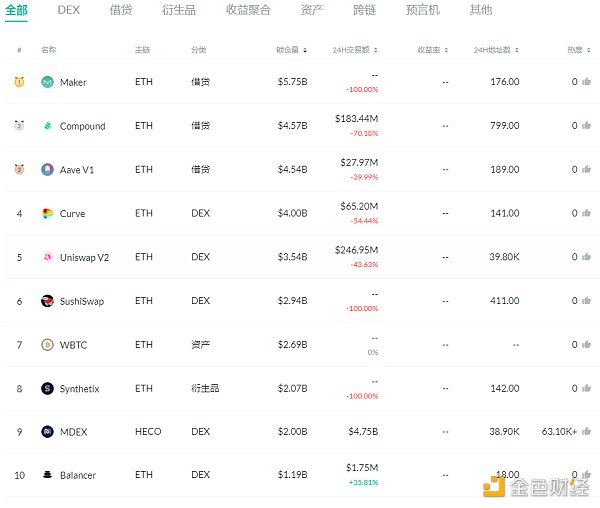This screenshot has width=600, height=508.
Task: Click the Compound logo icon
Action: (x=48, y=126)
